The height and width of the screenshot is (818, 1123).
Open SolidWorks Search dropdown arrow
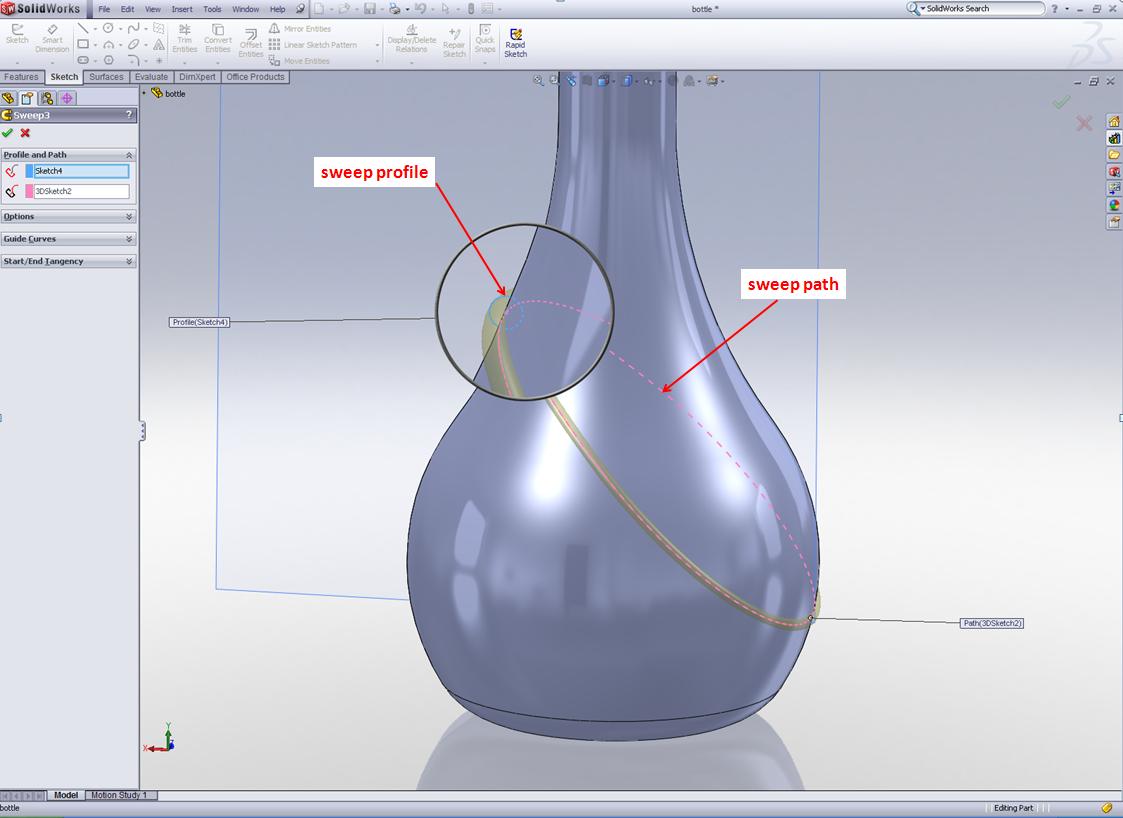pos(923,9)
